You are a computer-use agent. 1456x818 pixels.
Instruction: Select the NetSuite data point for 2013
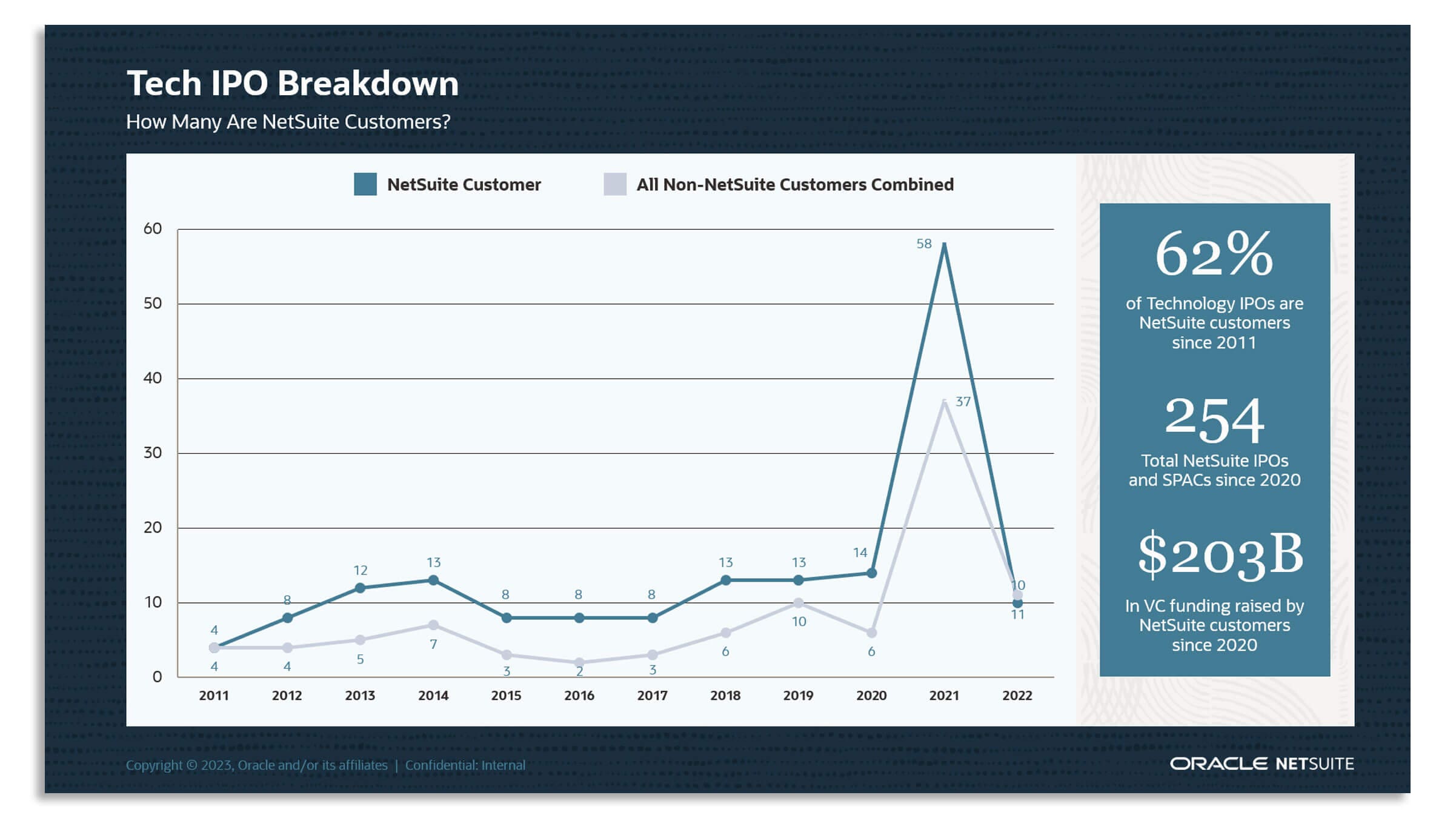pos(360,588)
